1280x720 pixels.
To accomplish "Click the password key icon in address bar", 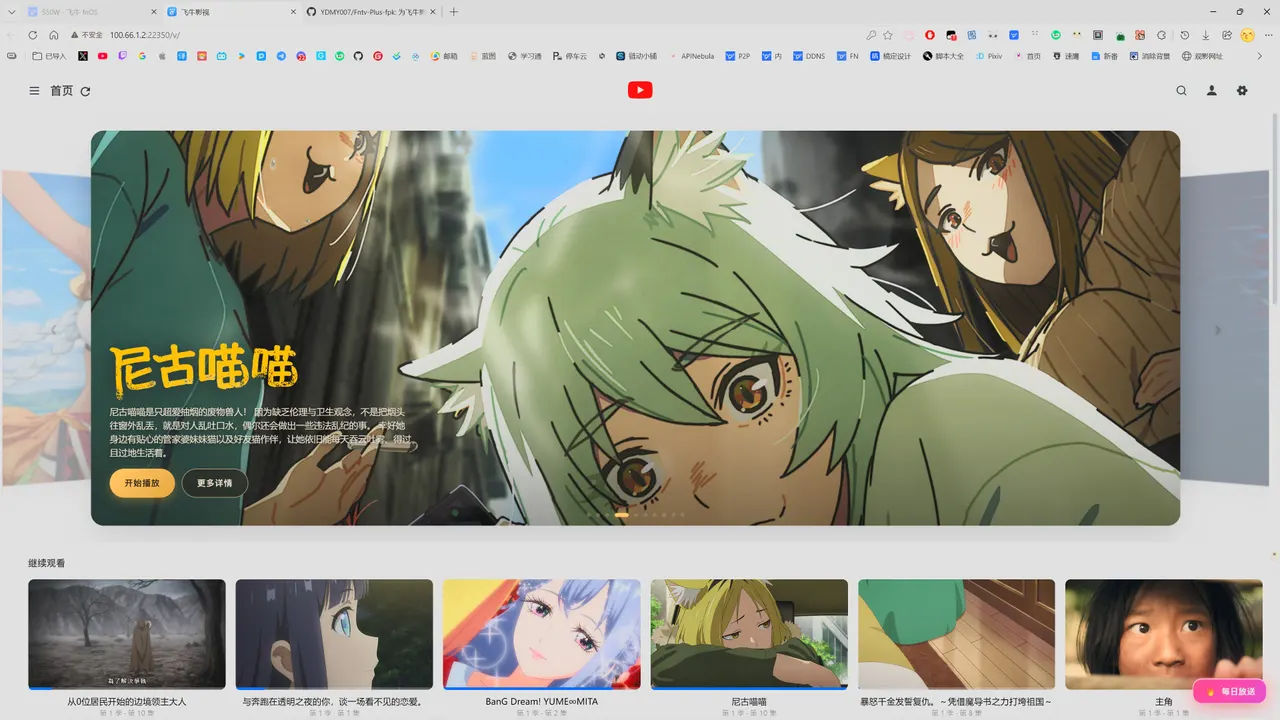I will point(871,35).
